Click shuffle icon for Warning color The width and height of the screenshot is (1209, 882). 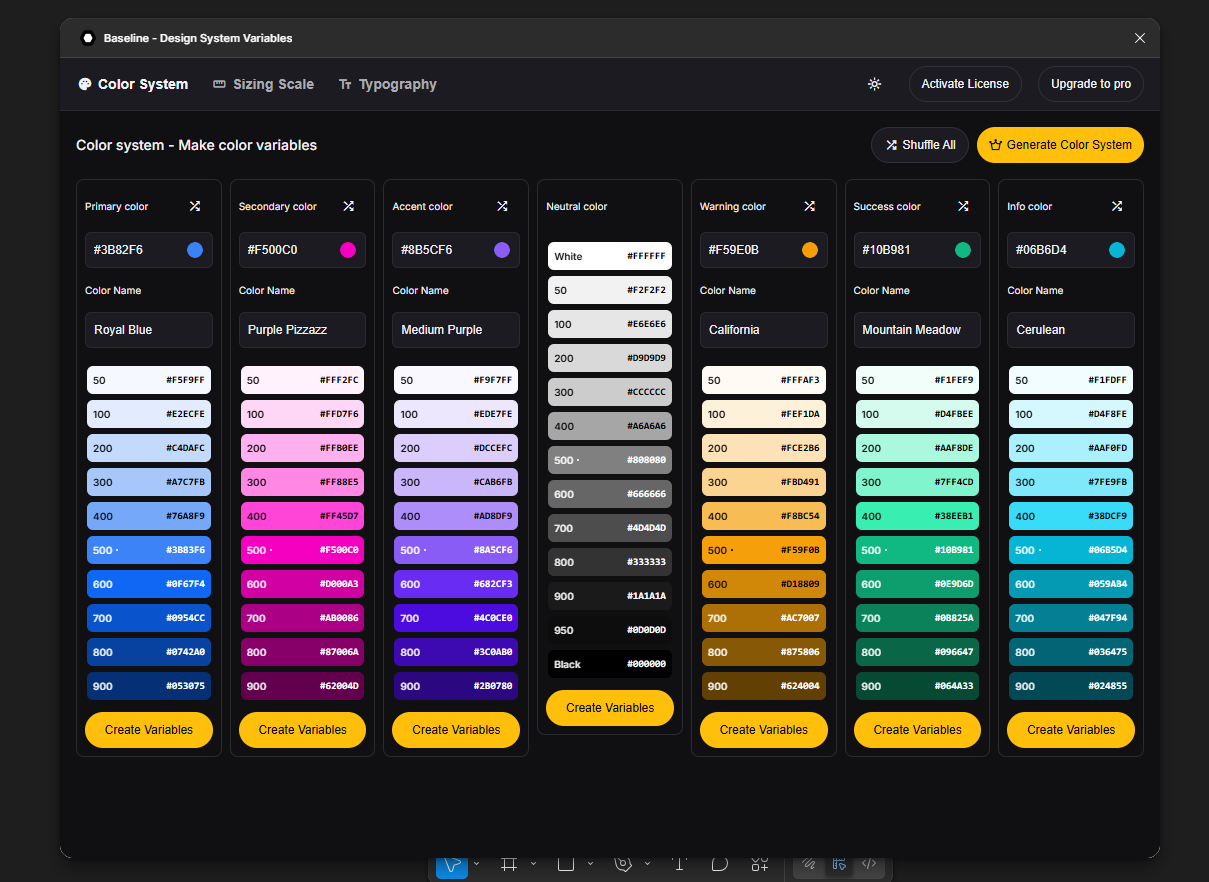810,206
